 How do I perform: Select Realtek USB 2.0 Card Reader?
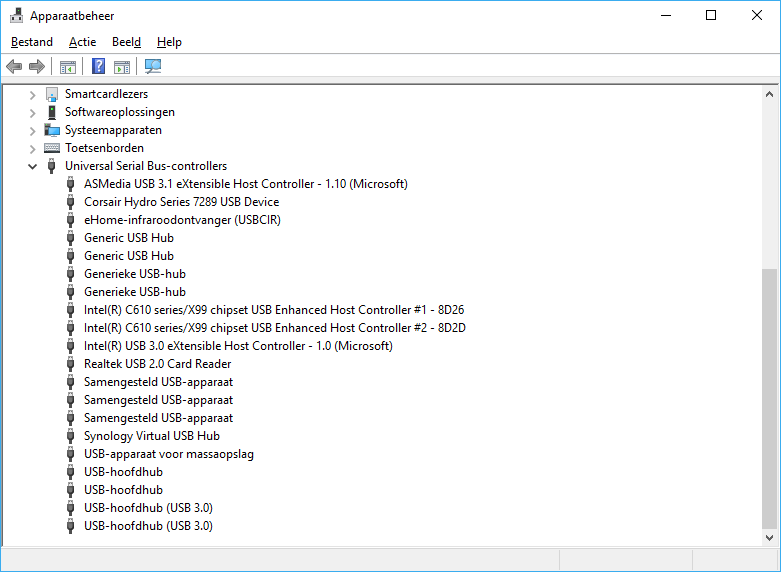[157, 364]
